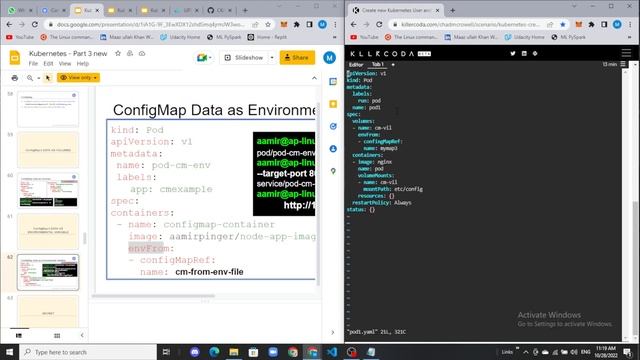This screenshot has height=360, width=640.
Task: Select slide thumbnail 60
Action: coord(48,191)
